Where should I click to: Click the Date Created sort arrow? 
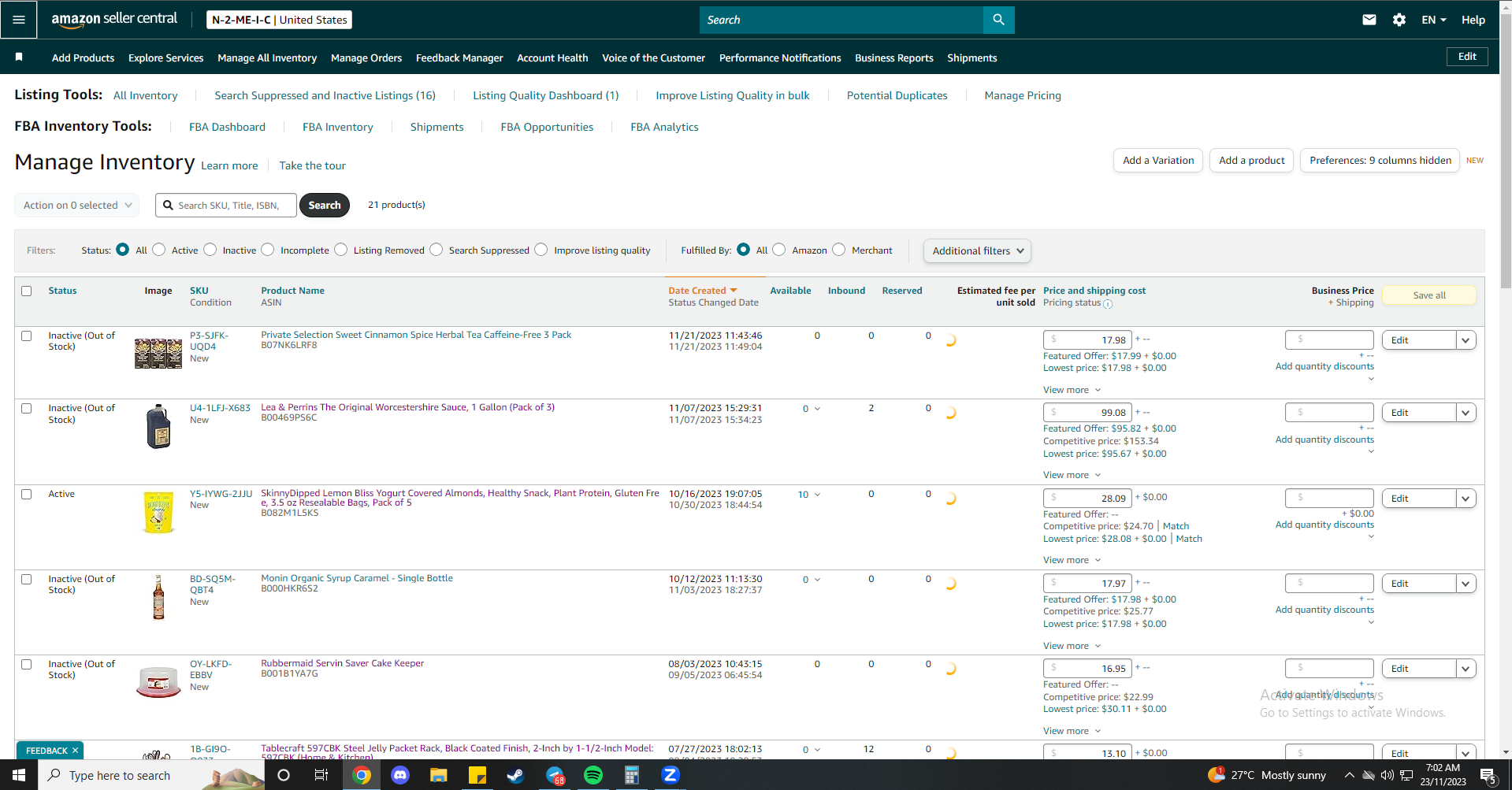[734, 291]
